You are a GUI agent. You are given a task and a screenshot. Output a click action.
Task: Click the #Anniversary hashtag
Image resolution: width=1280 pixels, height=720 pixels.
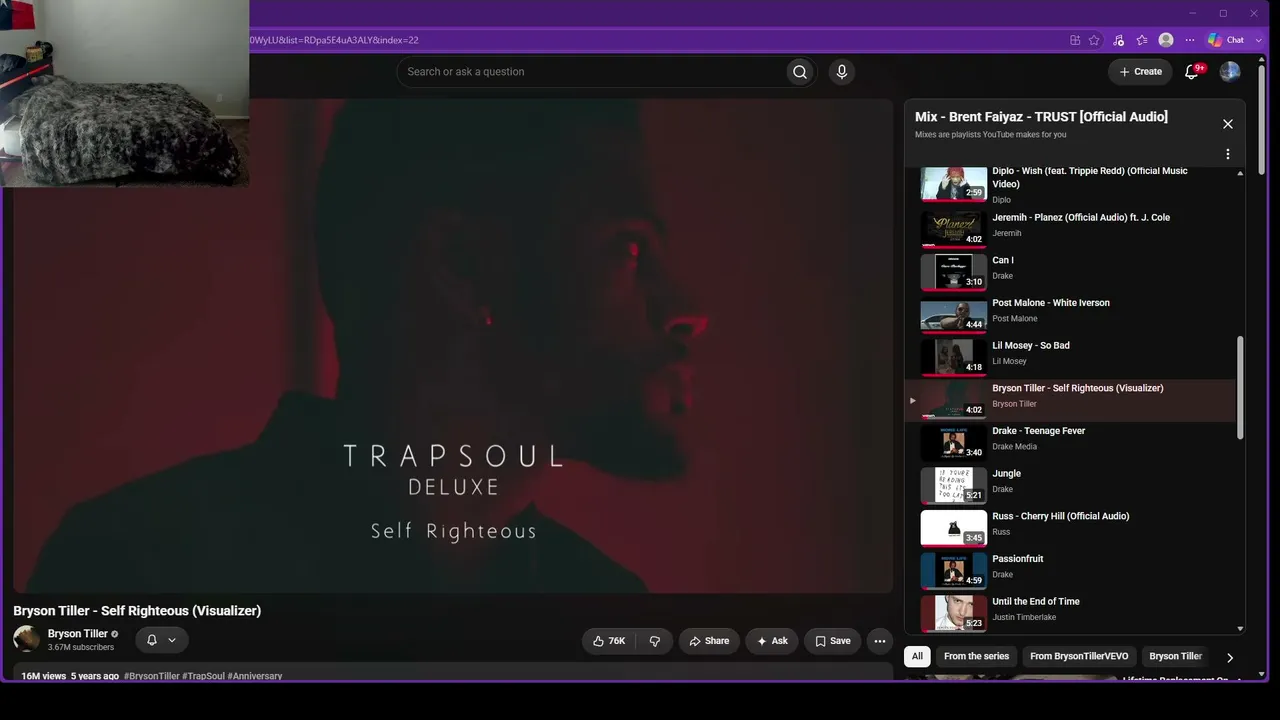click(x=255, y=676)
